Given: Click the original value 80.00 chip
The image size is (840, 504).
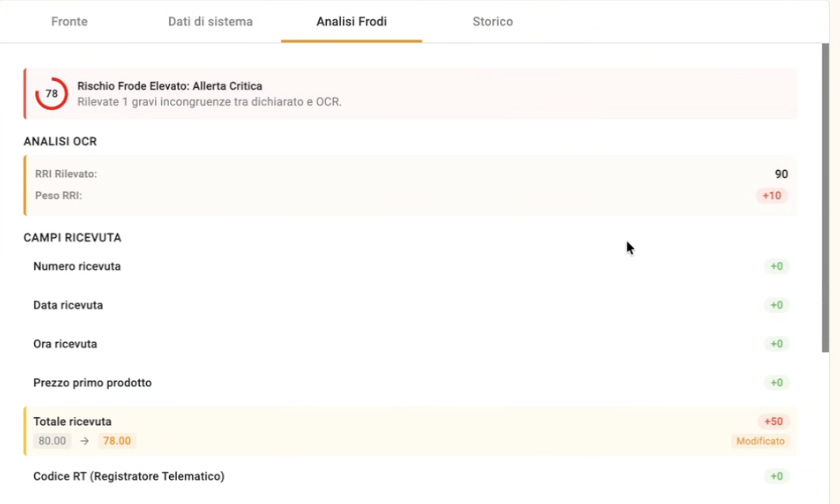Looking at the screenshot, I should pos(52,441).
